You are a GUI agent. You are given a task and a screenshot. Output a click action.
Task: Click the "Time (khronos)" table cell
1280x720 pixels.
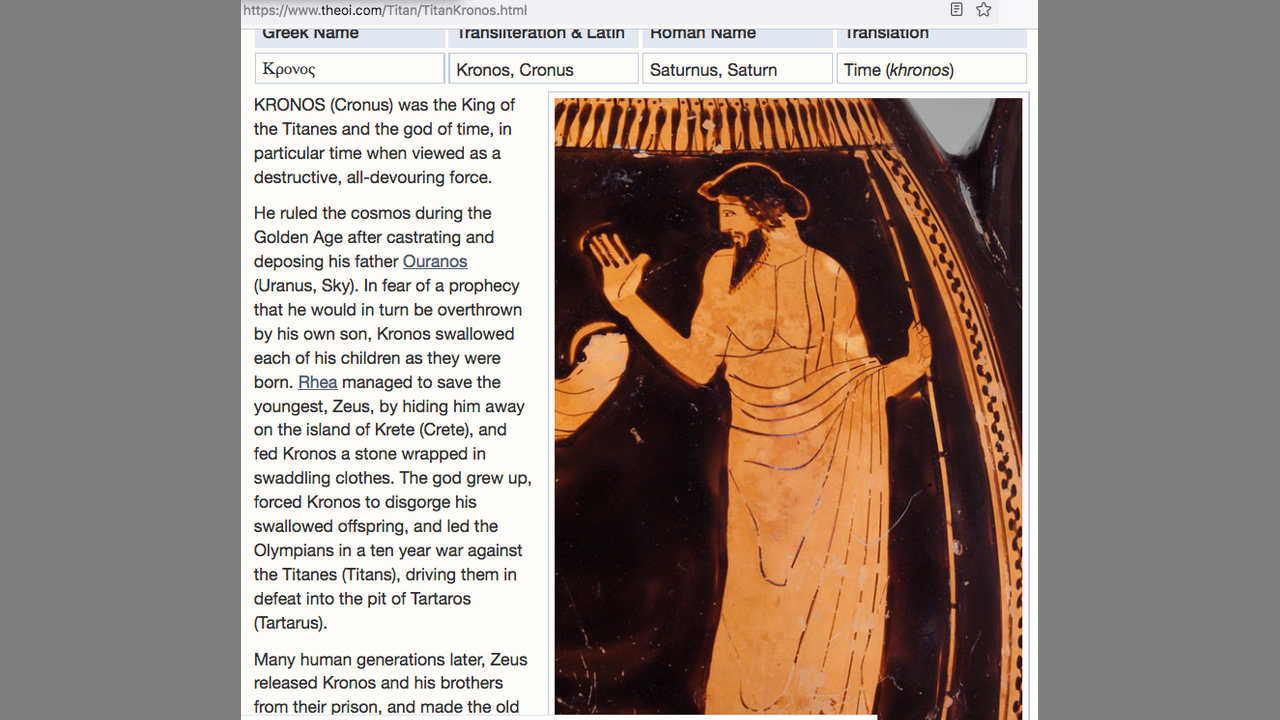point(931,69)
